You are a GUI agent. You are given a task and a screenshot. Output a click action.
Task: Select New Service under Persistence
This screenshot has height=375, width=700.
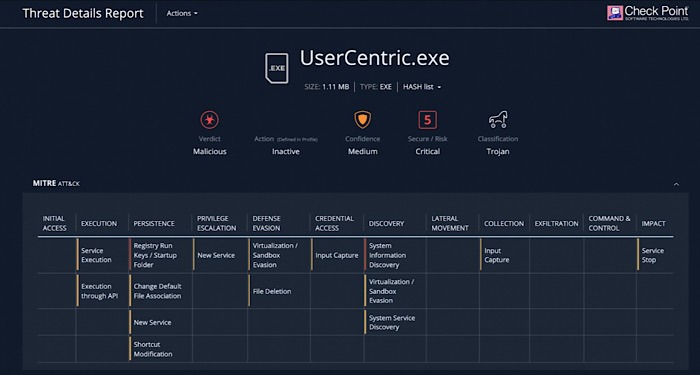152,322
